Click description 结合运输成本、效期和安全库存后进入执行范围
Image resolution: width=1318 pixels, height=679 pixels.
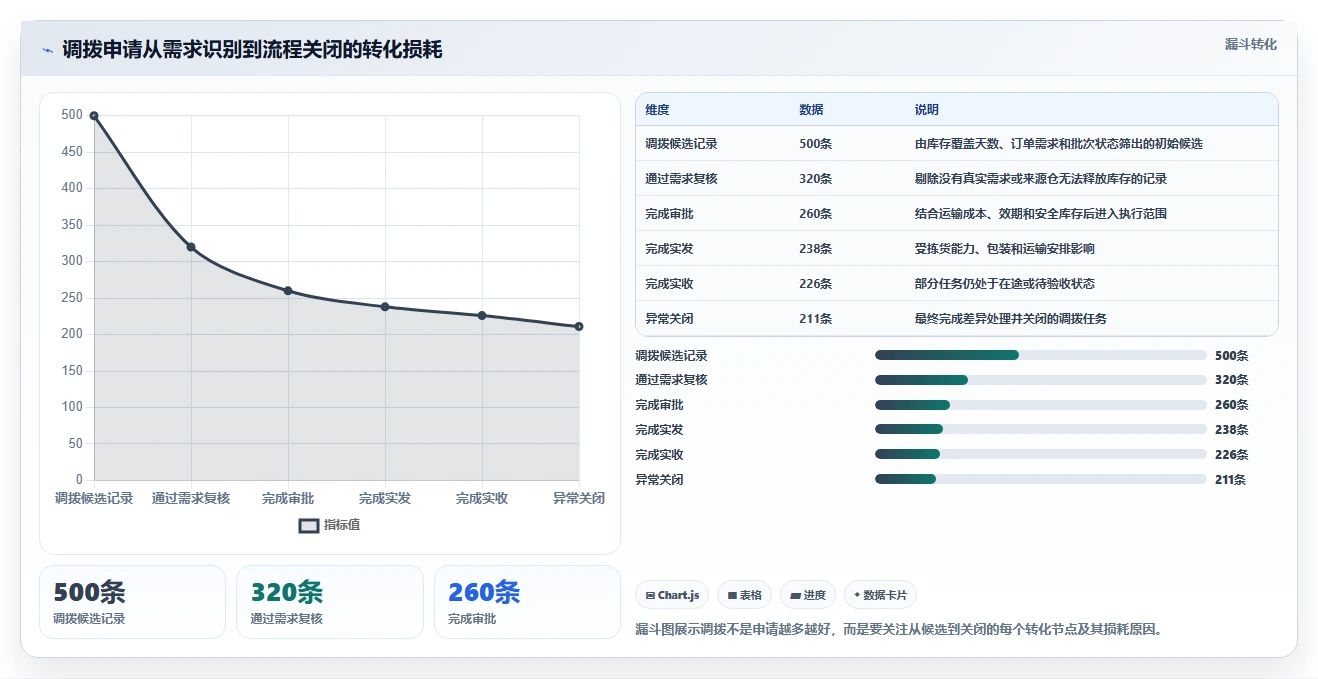[x=1040, y=214]
